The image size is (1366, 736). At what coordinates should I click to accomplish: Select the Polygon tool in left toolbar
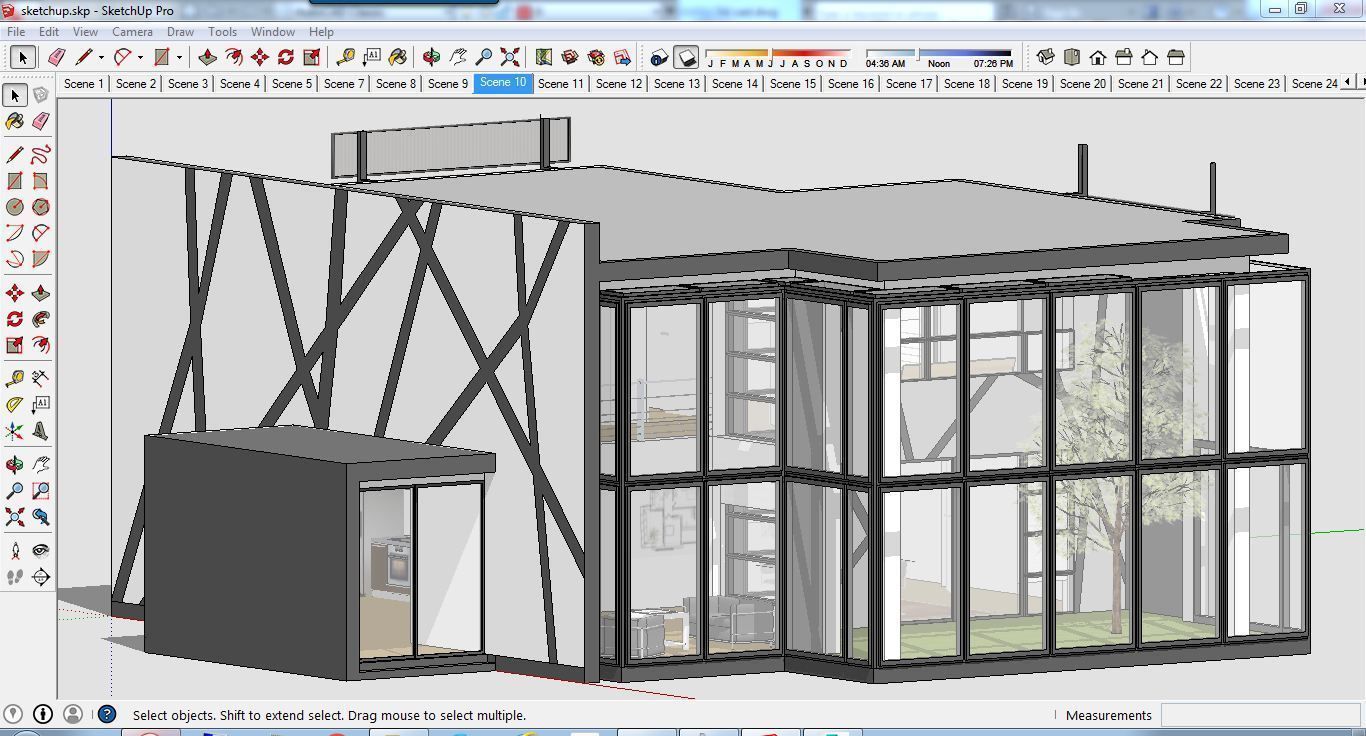coord(40,207)
